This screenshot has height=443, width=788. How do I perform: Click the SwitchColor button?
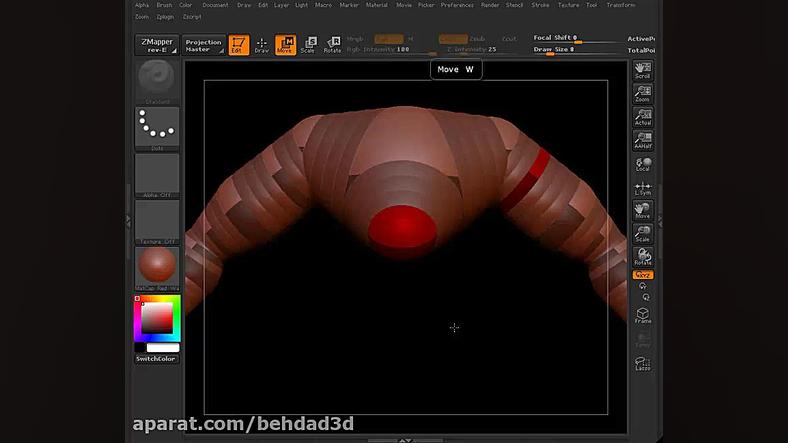coord(157,358)
